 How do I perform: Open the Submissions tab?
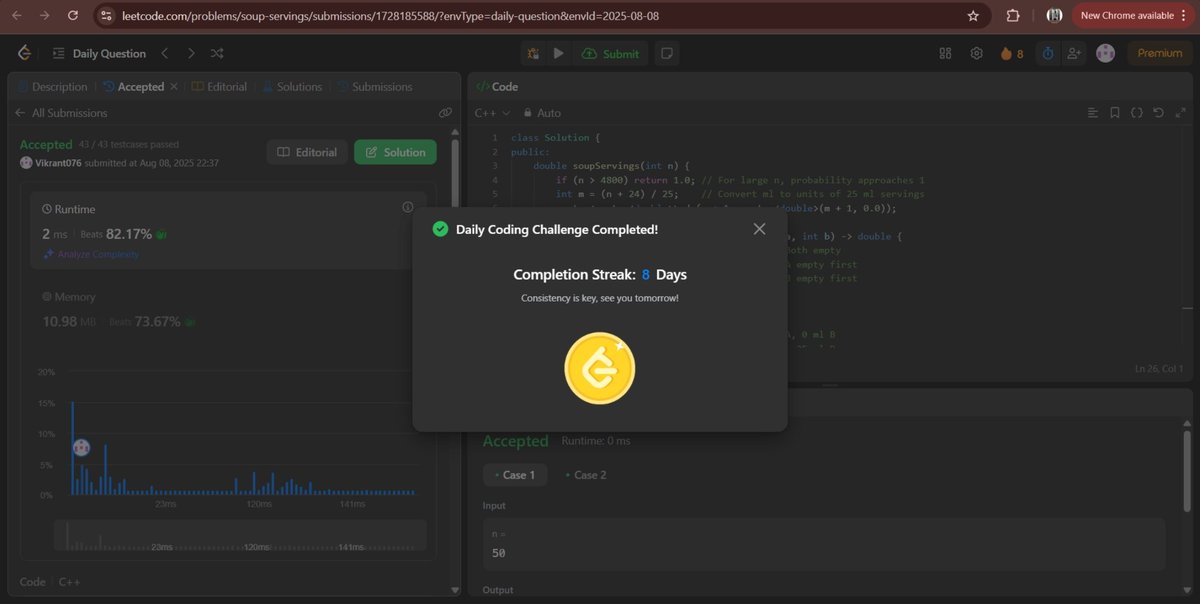(x=375, y=87)
